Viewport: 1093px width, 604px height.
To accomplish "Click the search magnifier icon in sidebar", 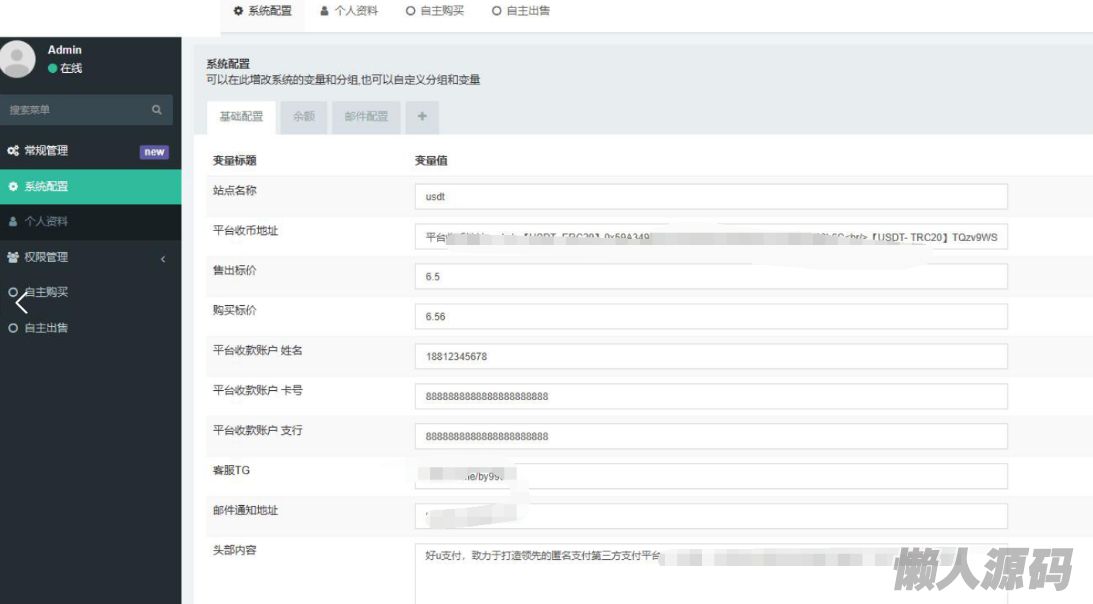I will (156, 110).
